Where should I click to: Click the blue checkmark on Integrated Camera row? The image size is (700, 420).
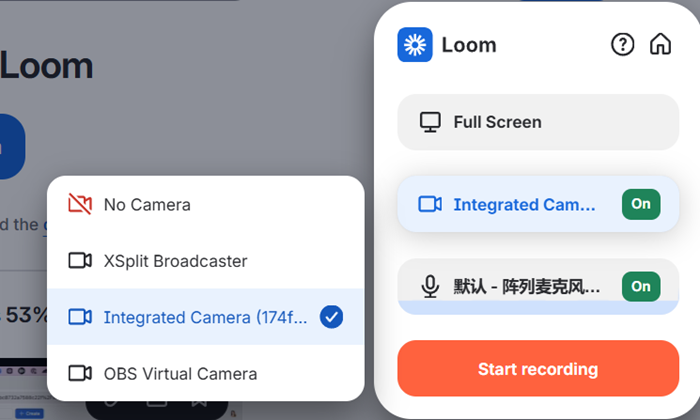tap(331, 317)
